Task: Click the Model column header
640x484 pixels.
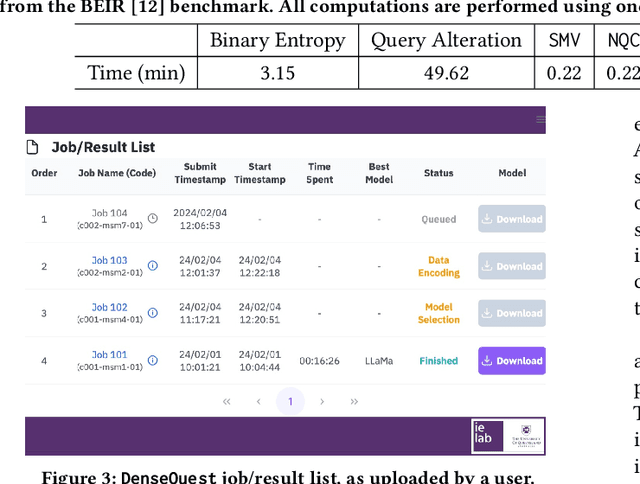Action: click(512, 173)
